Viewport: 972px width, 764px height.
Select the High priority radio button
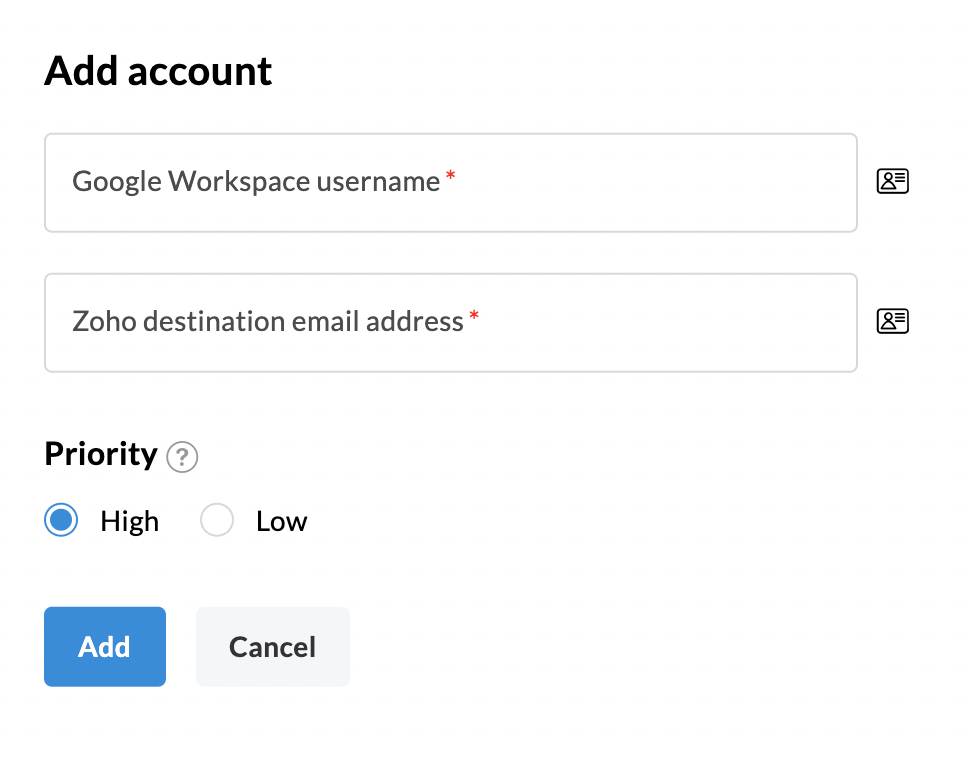pyautogui.click(x=61, y=520)
